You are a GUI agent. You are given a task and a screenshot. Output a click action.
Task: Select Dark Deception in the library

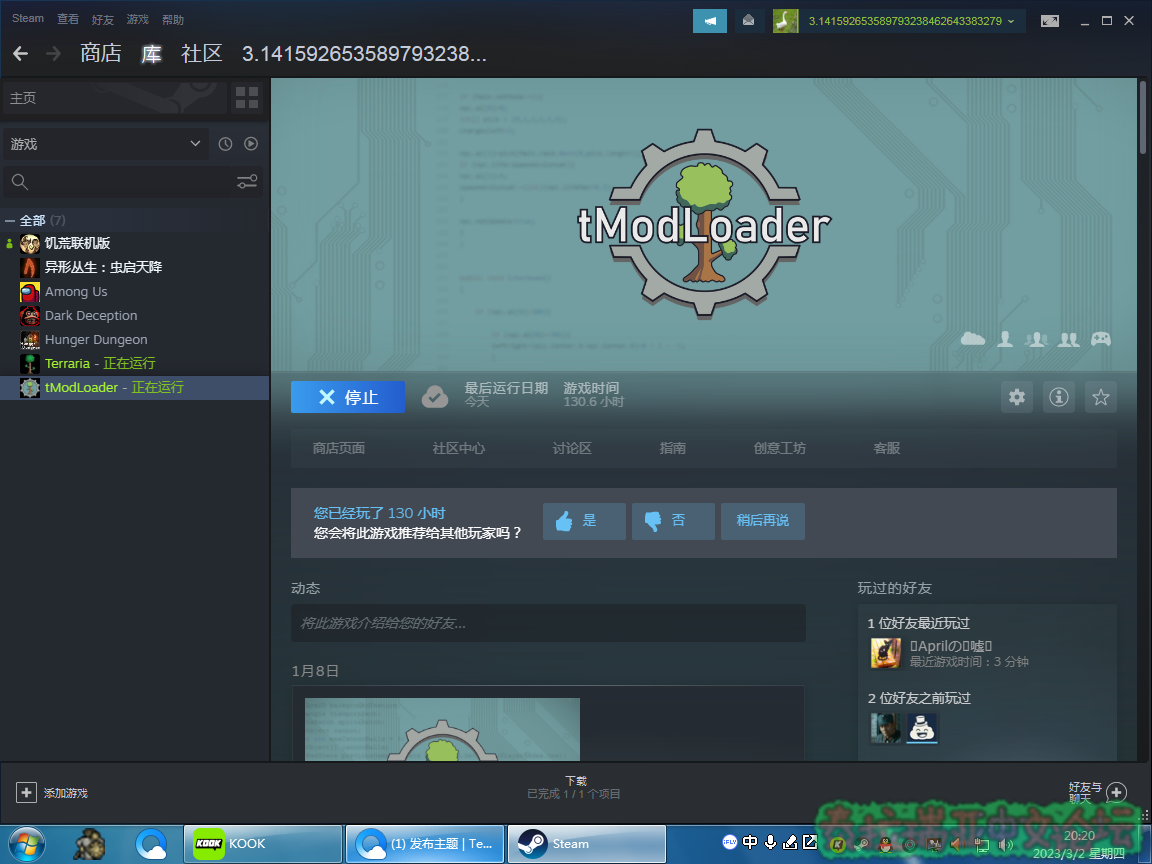(135, 315)
